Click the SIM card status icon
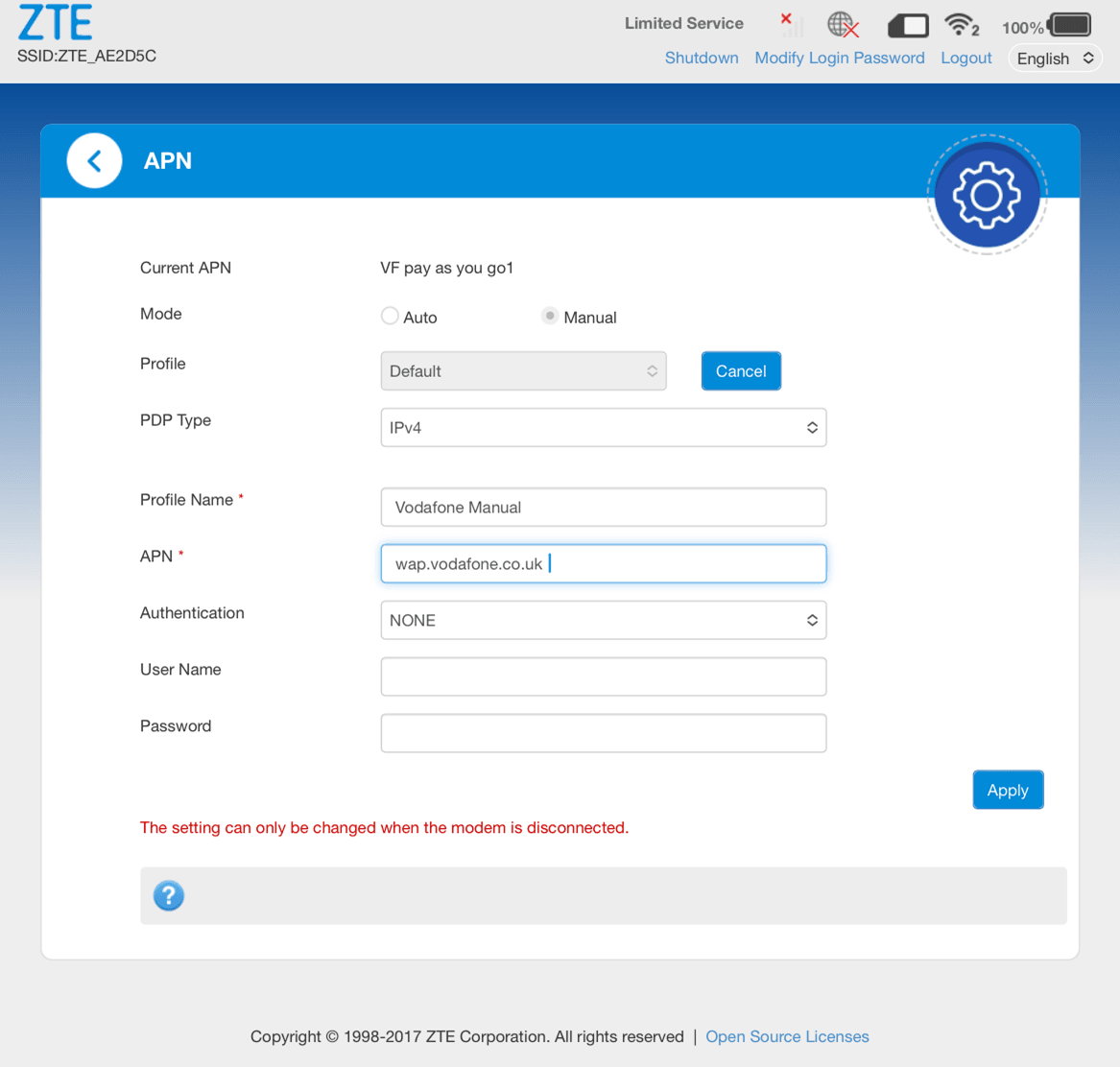The width and height of the screenshot is (1120, 1067). pyautogui.click(x=908, y=26)
